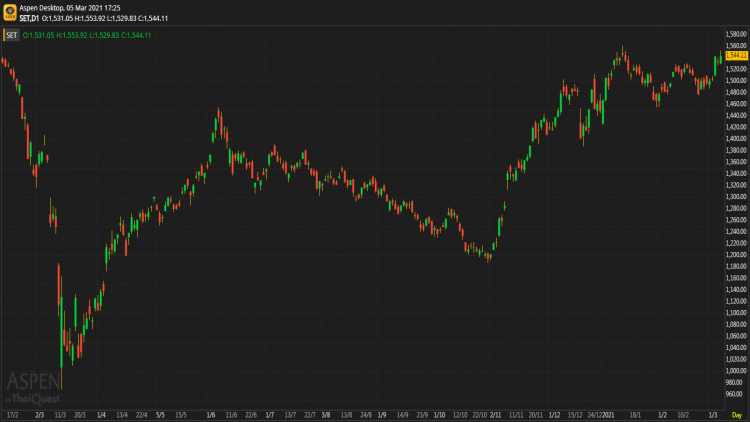Screen dimensions: 750x422
Task: Click the SET,D1 title text
Action: pos(29,18)
